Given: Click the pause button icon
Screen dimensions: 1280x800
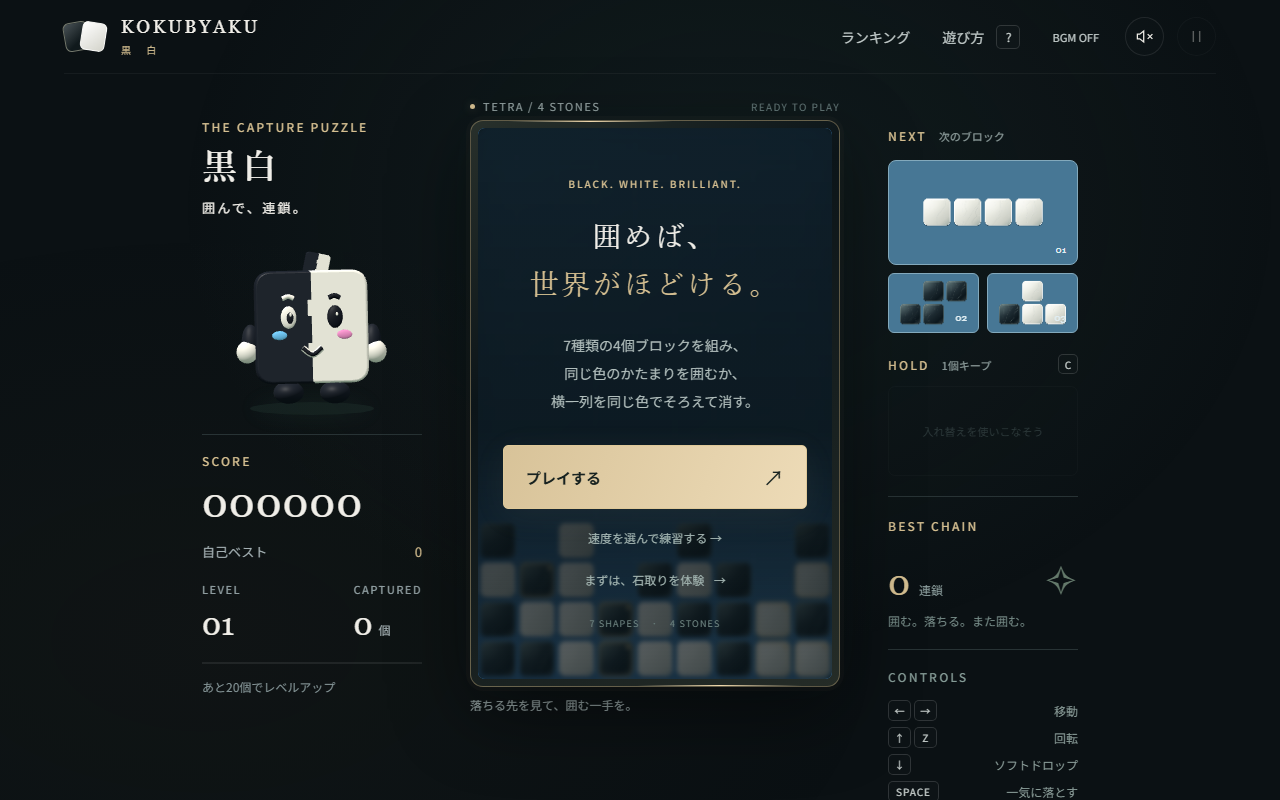Looking at the screenshot, I should point(1196,37).
